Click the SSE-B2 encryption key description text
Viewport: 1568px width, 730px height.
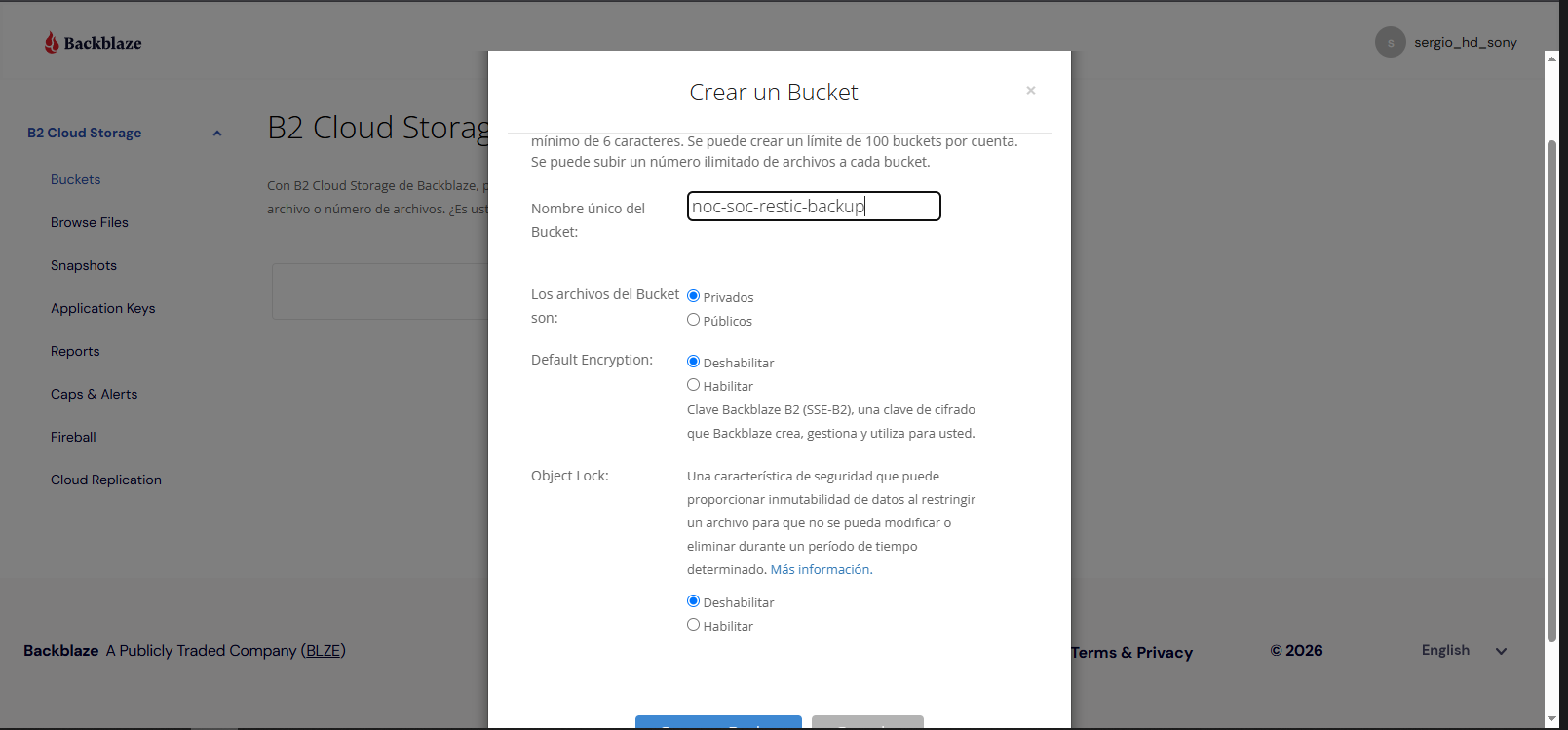[831, 422]
